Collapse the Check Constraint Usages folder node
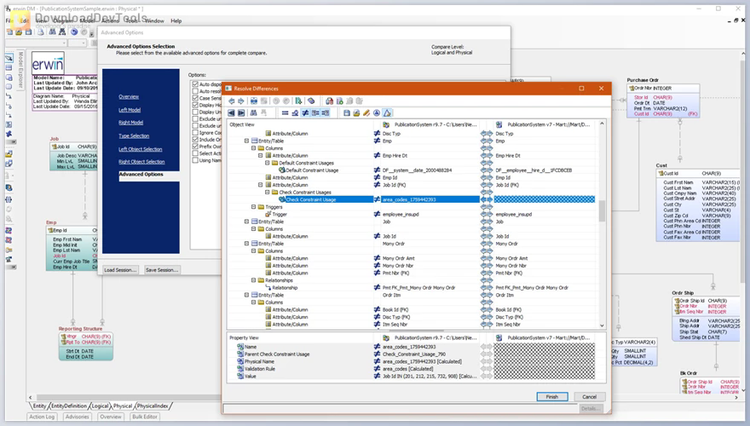The width and height of the screenshot is (750, 426). 267,192
